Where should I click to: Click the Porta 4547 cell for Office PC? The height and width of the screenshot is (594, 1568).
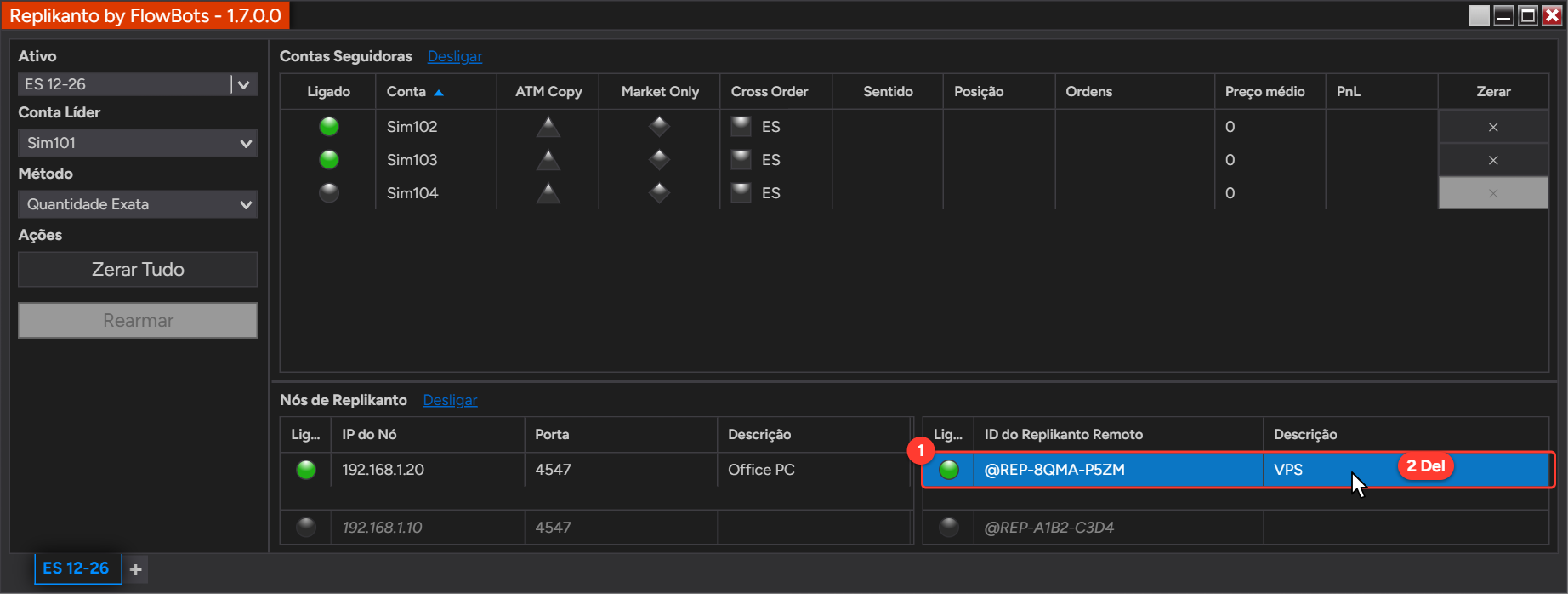point(621,470)
